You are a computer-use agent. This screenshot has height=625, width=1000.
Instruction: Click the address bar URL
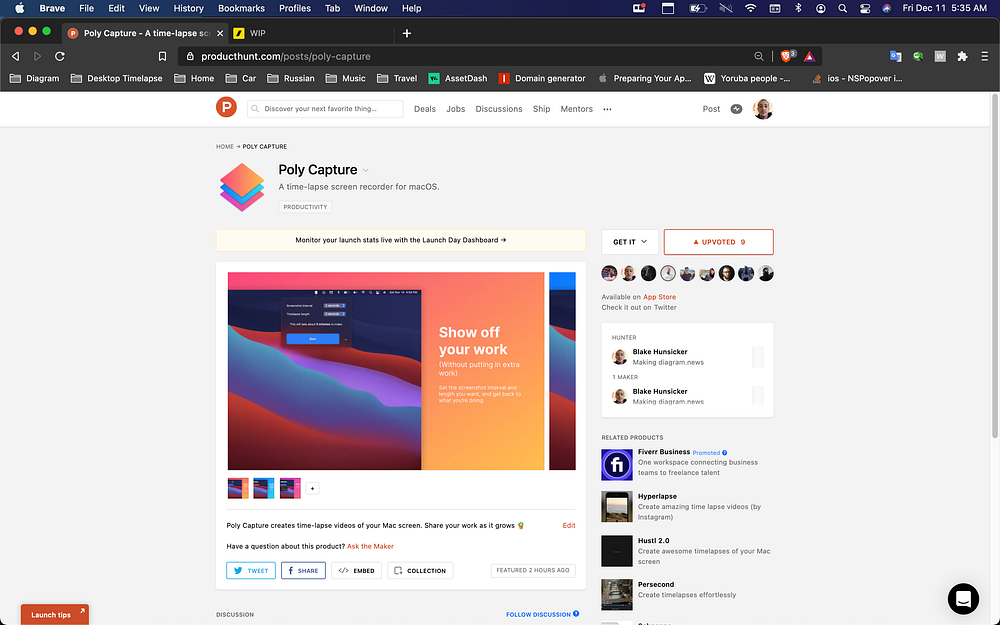(286, 56)
